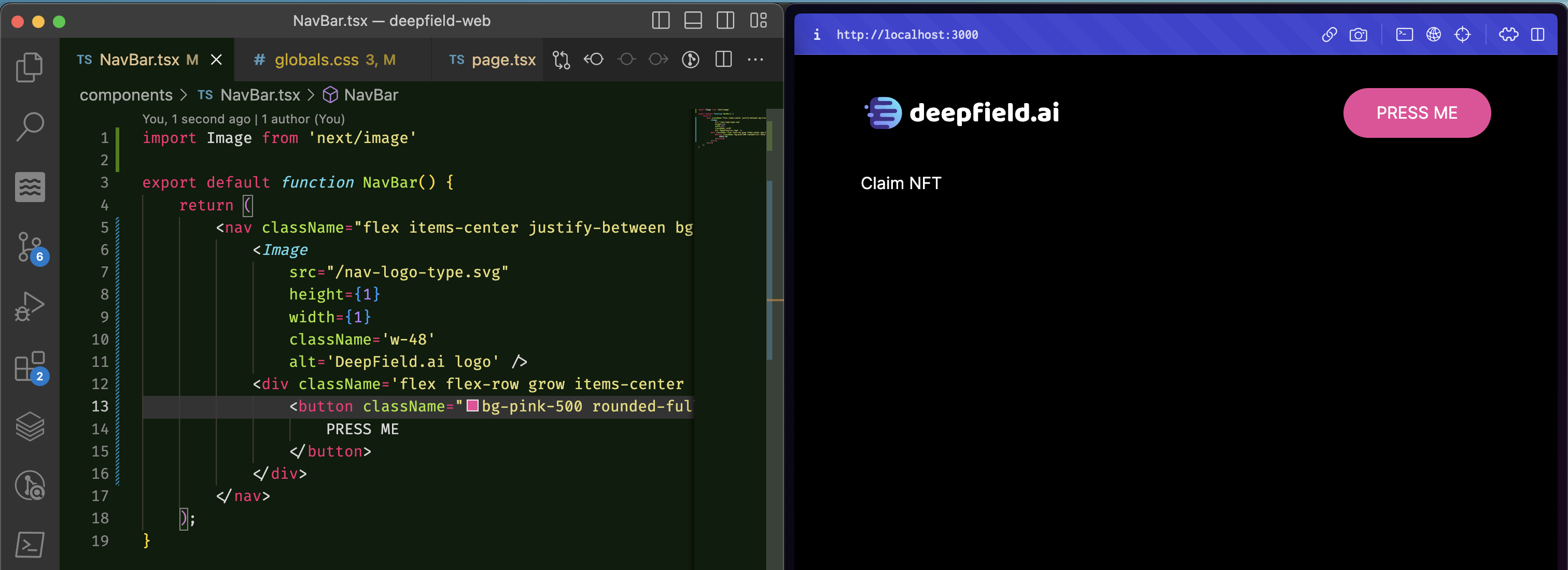
Task: Click the compare changes icon in editor toolbar
Action: (561, 60)
